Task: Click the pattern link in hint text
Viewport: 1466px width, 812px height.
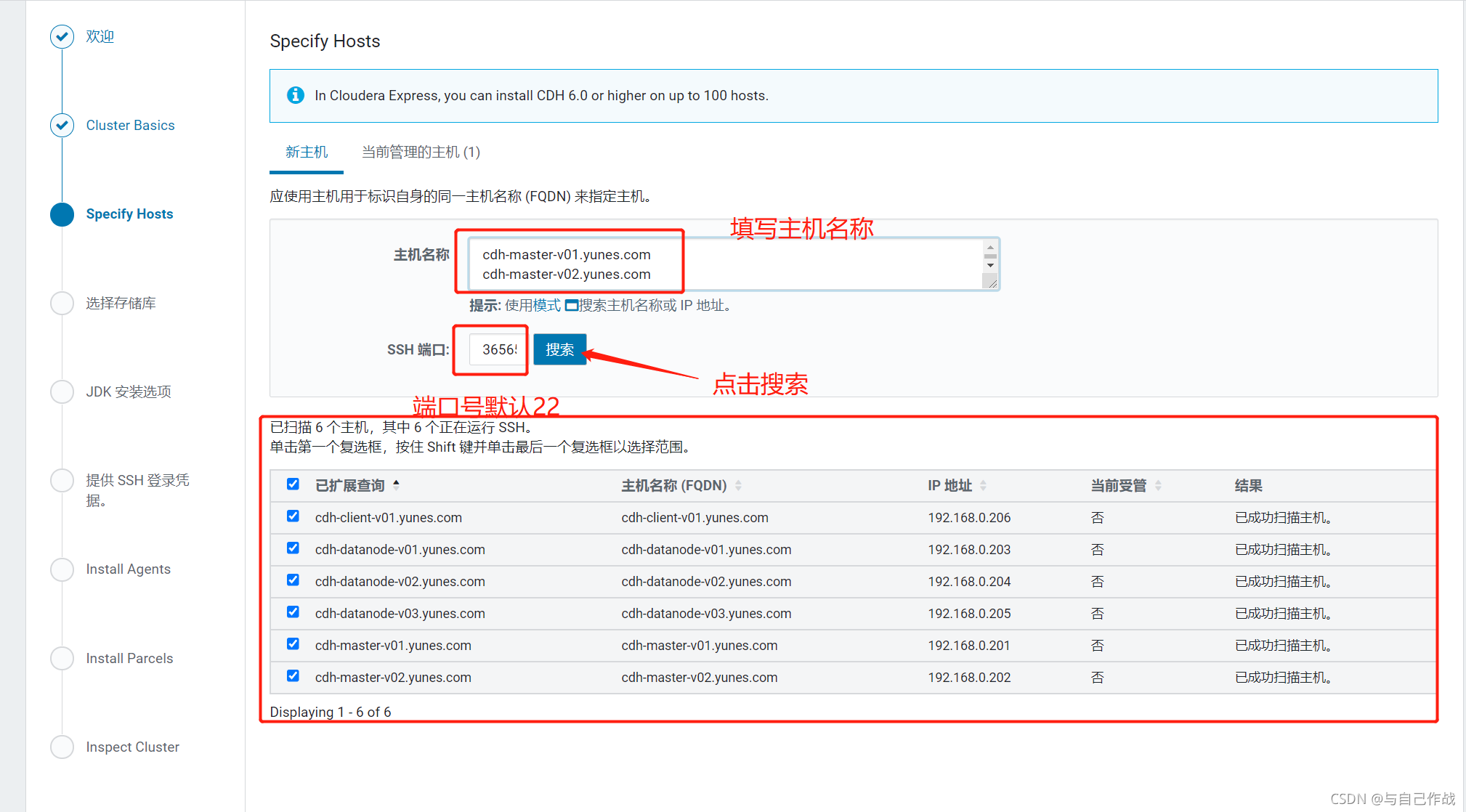Action: (546, 306)
